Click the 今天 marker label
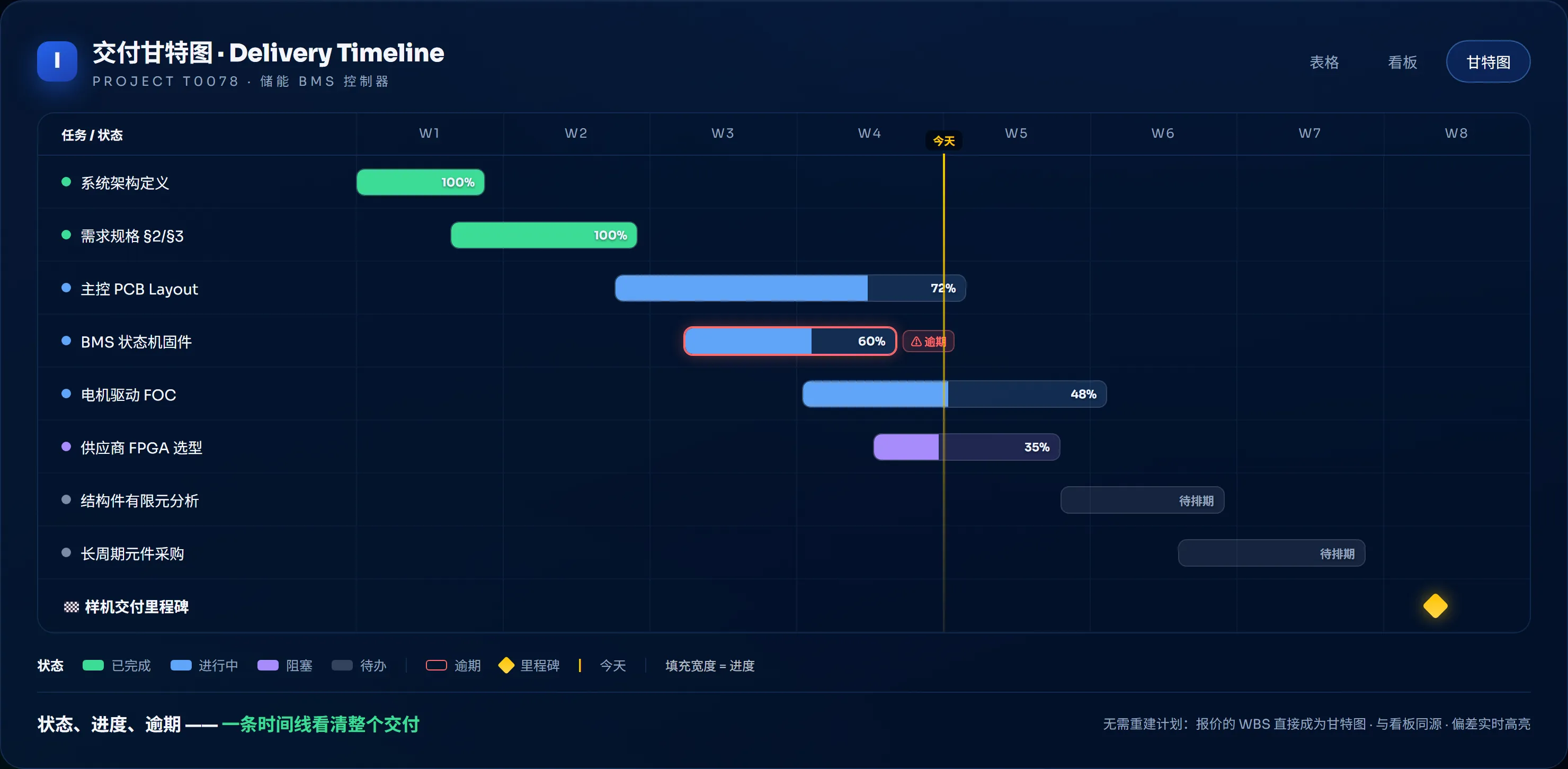Screen dimensions: 1568x769 943,141
